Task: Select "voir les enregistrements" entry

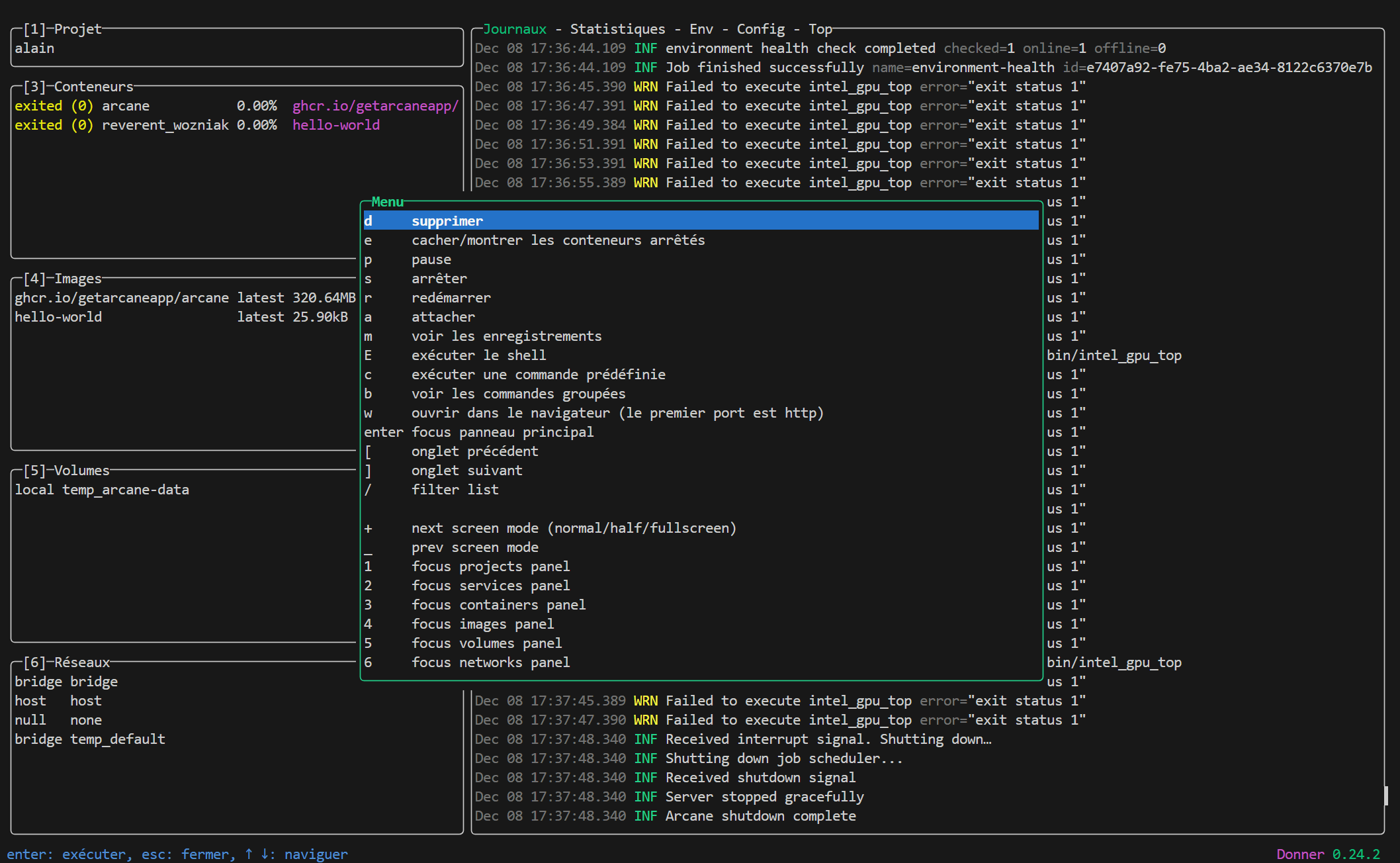Action: click(507, 336)
